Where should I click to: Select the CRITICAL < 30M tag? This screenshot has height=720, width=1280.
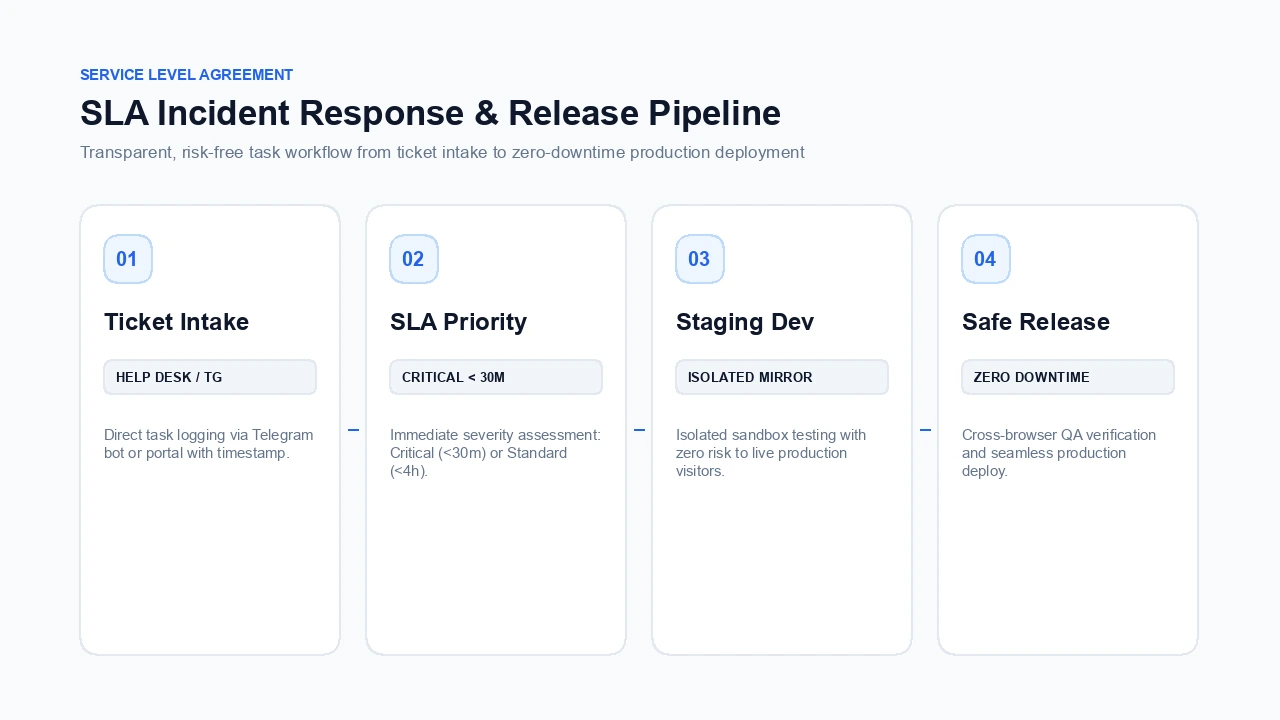[496, 377]
